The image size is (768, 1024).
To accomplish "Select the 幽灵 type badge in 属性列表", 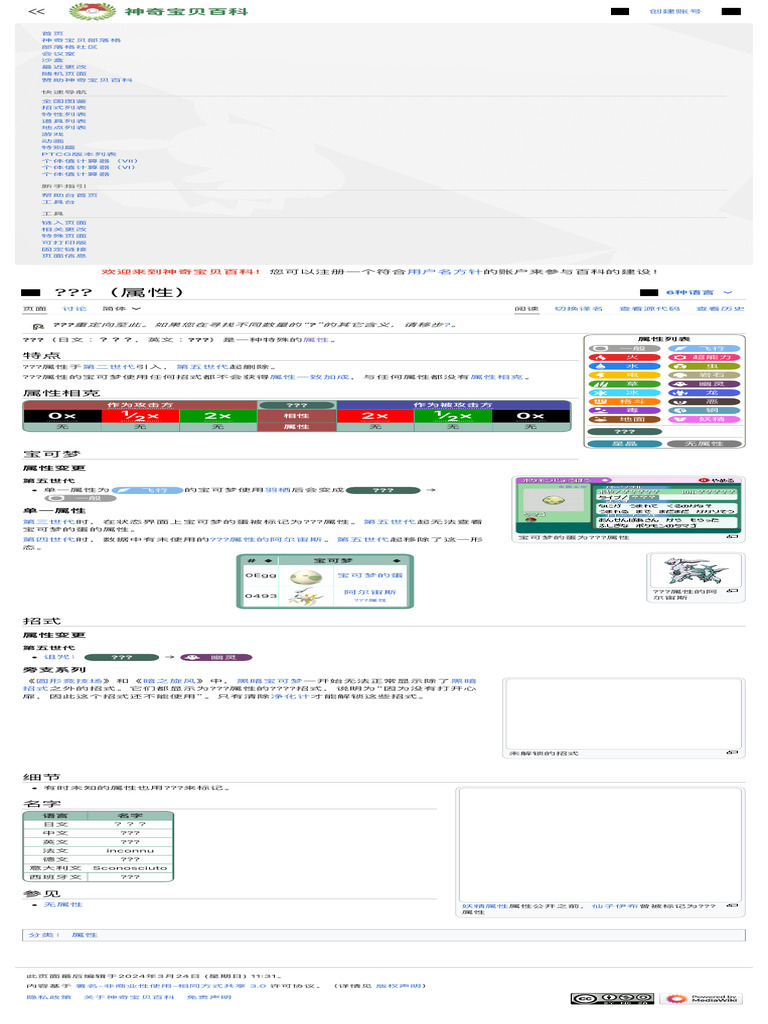I will point(705,384).
